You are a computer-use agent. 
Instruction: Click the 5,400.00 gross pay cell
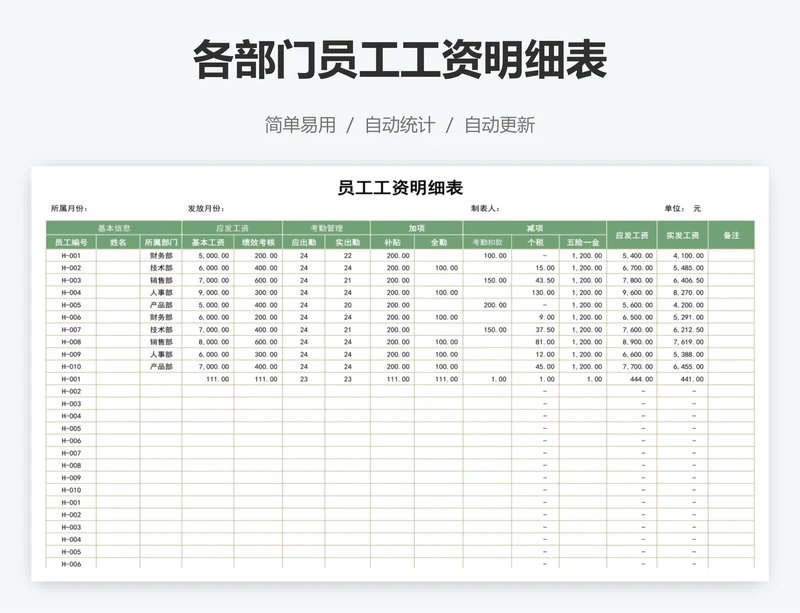632,256
